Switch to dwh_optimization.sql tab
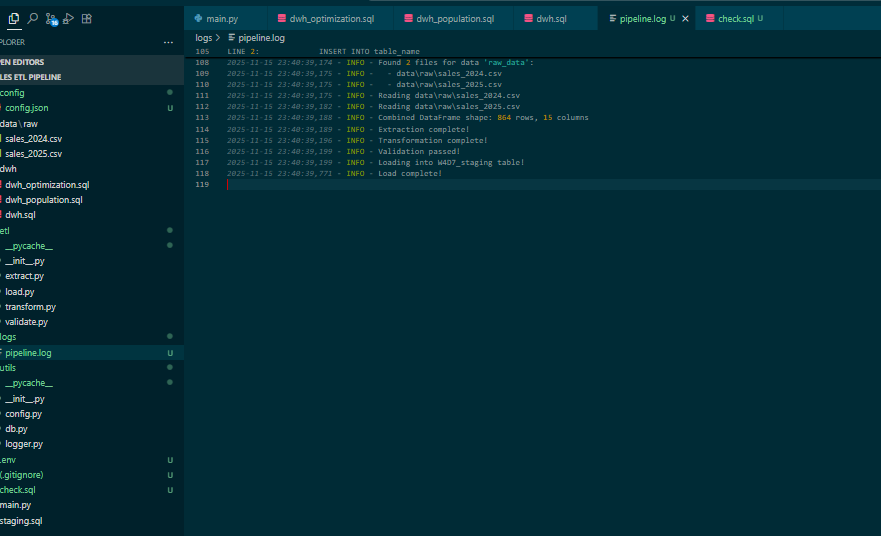This screenshot has width=881, height=536. [330, 19]
